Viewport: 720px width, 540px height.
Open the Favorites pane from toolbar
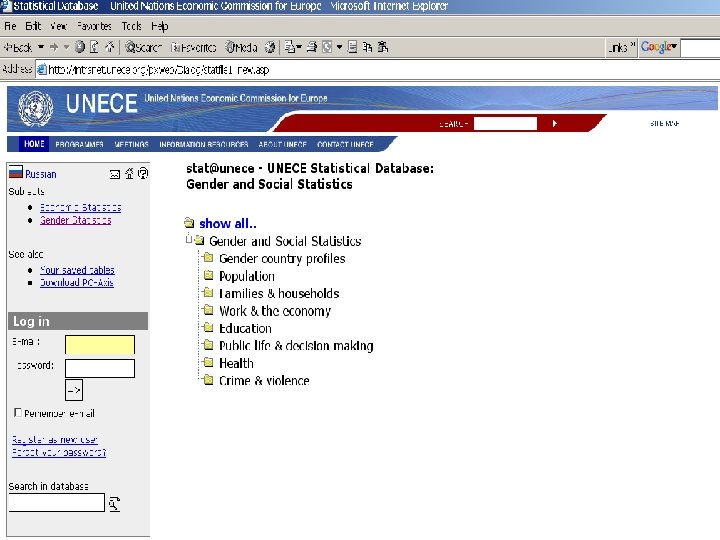click(x=193, y=47)
